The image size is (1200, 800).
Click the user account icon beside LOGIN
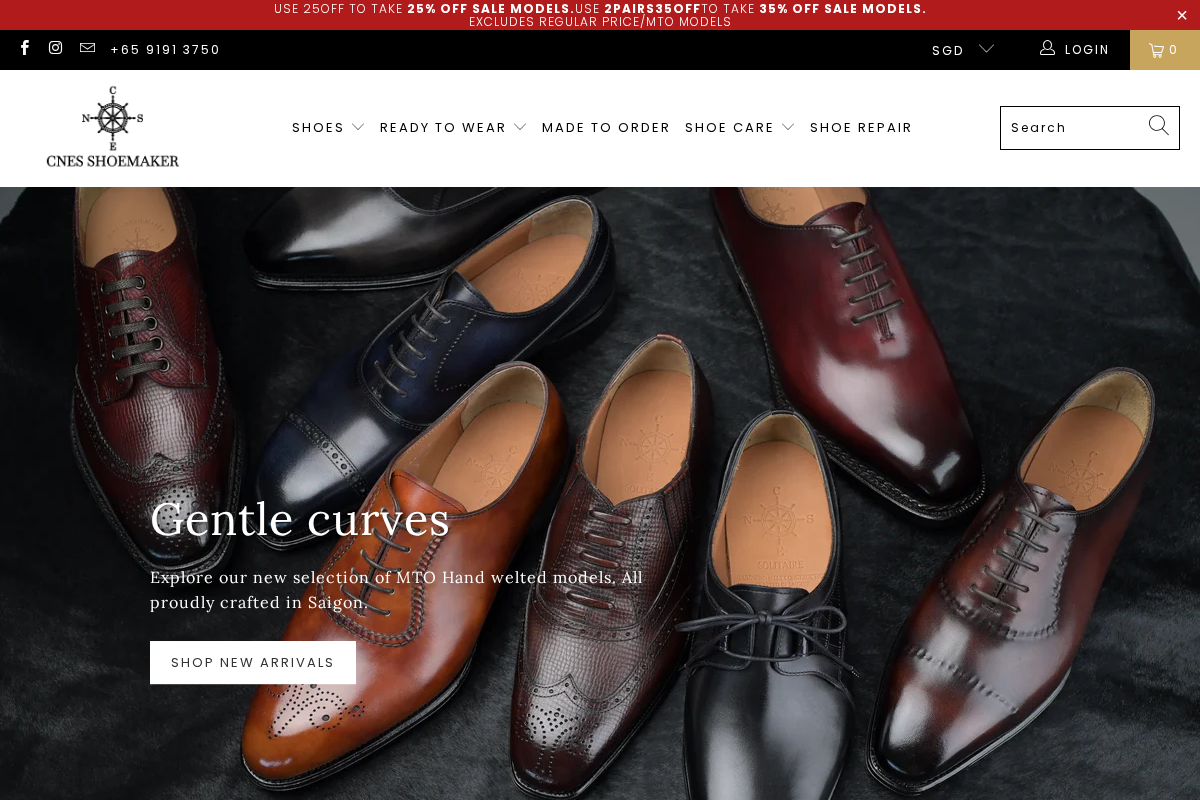[x=1047, y=48]
